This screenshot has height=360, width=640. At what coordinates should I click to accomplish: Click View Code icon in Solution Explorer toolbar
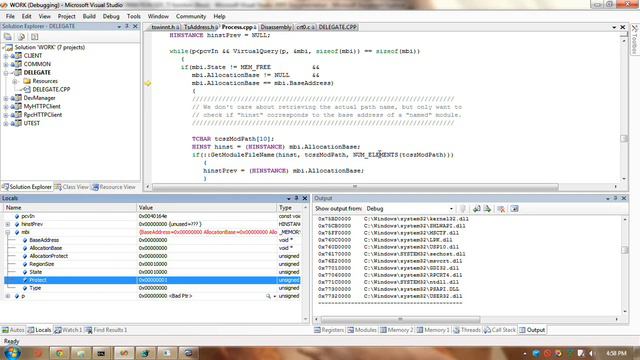point(35,37)
